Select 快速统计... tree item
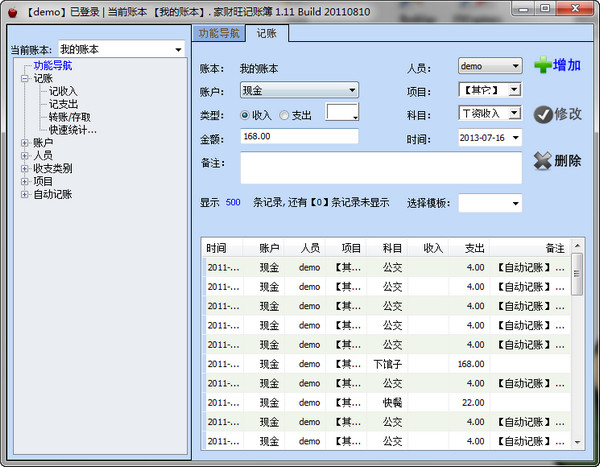Screen dimensions: 600x467 (73, 130)
